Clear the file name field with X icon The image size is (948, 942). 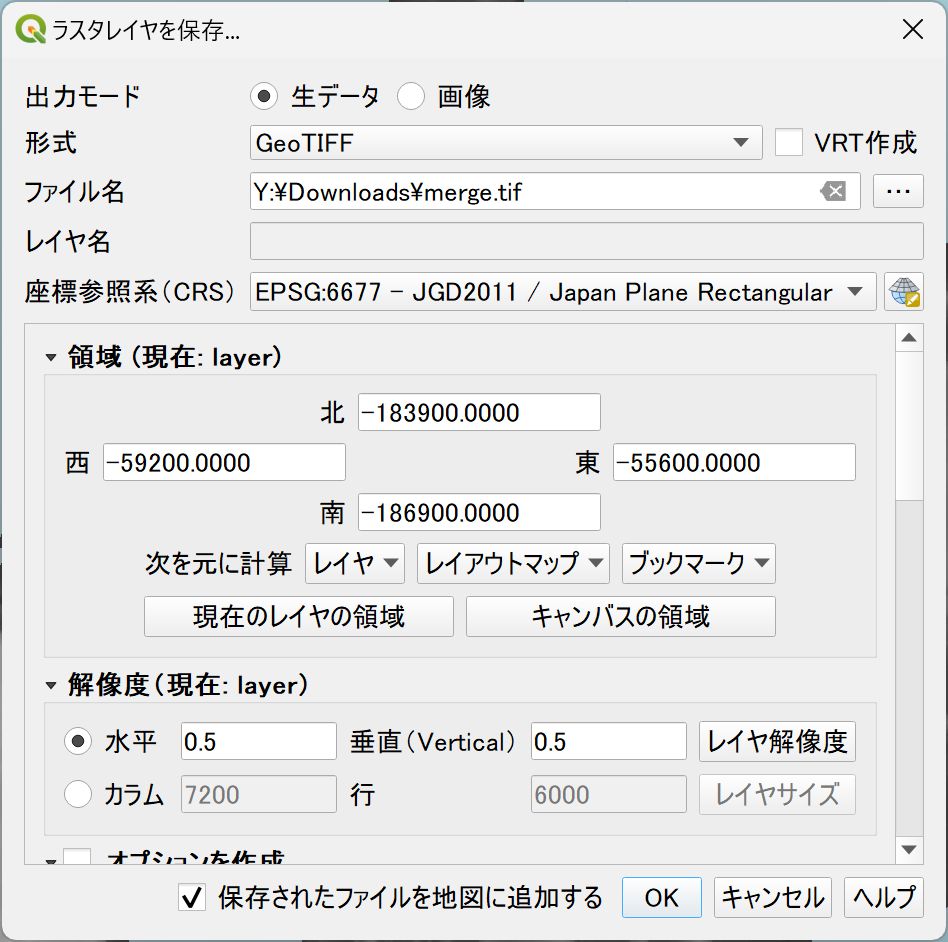click(834, 192)
